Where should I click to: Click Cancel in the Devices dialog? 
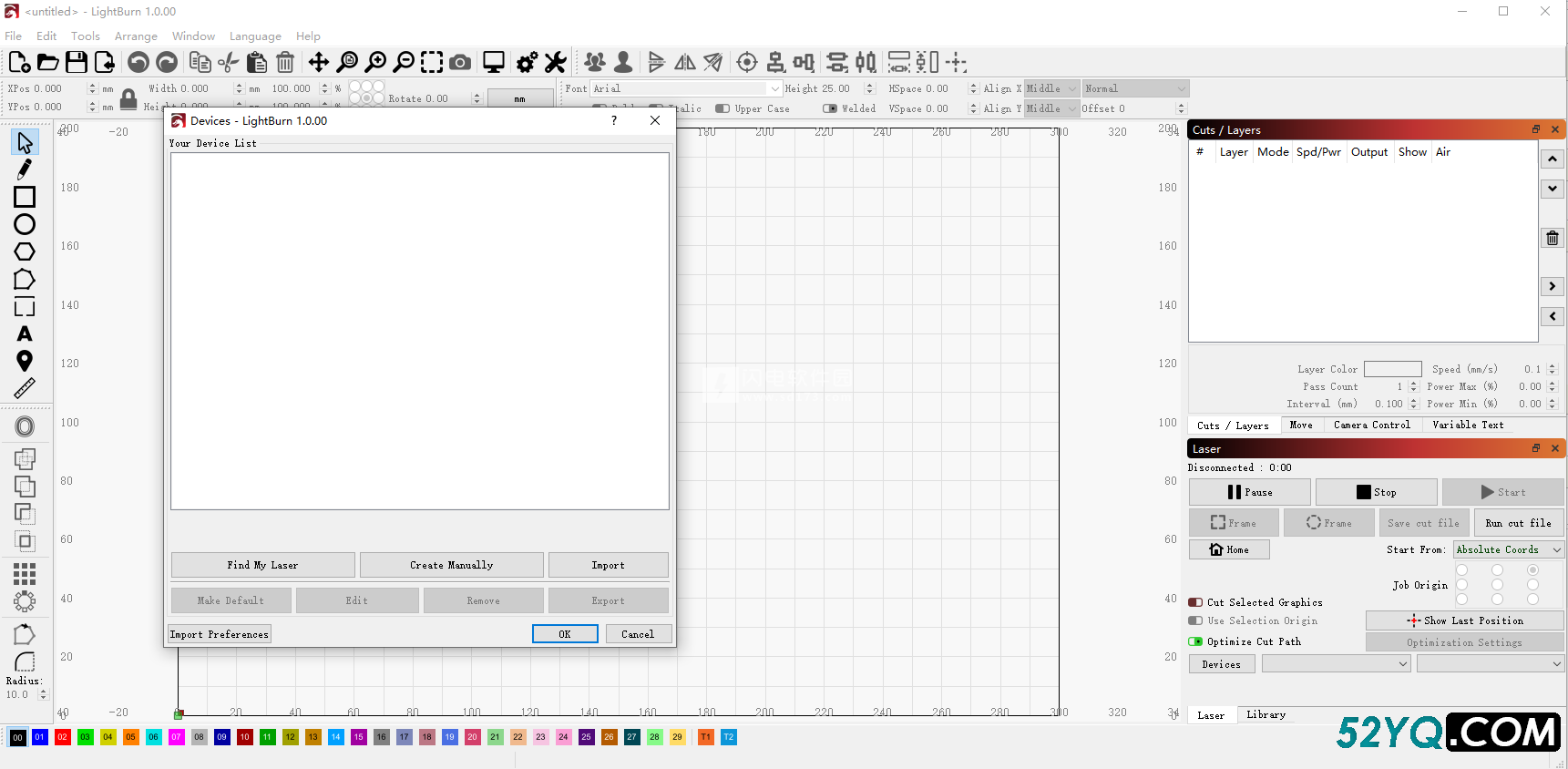638,634
